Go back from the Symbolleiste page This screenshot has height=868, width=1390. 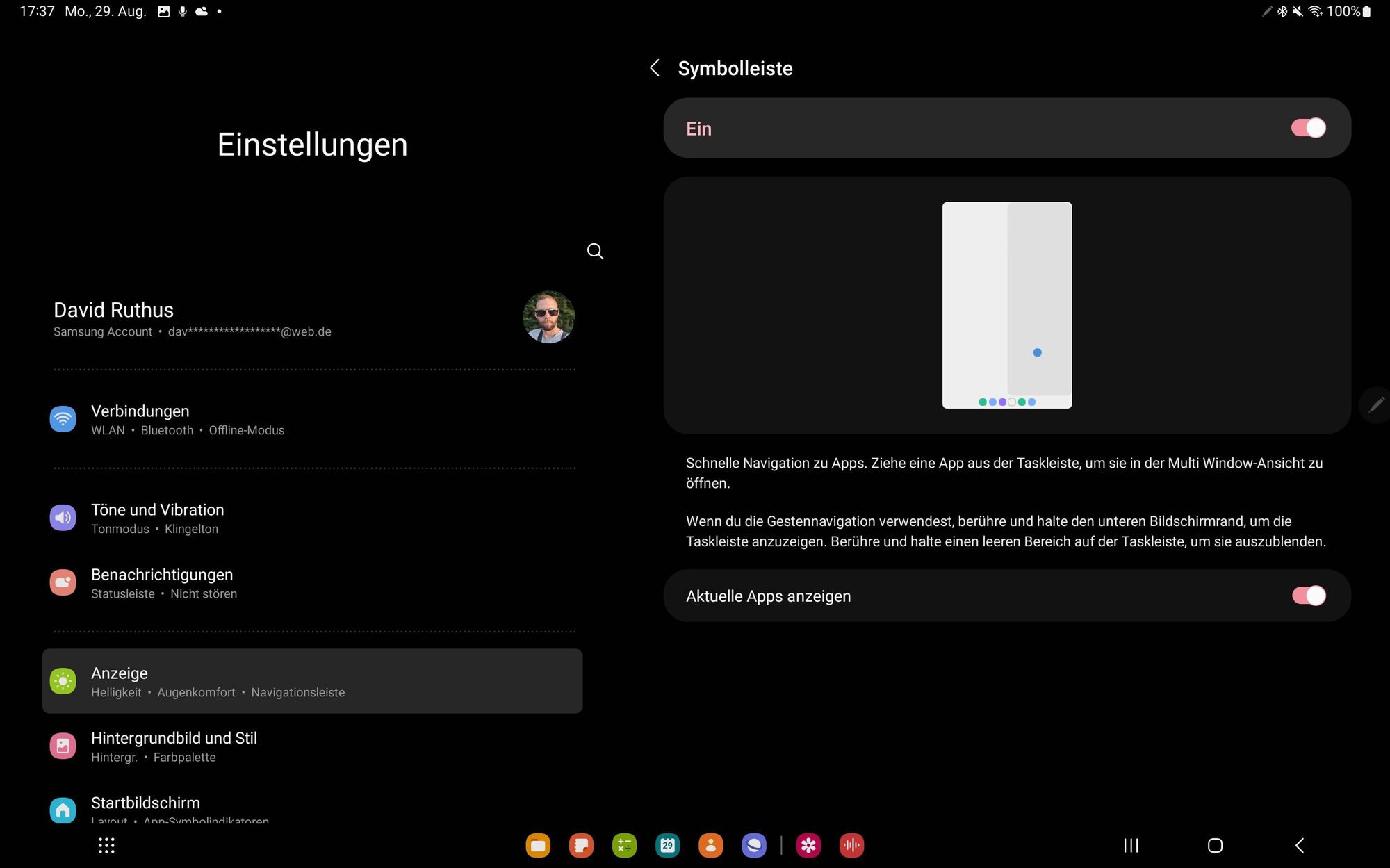(654, 68)
